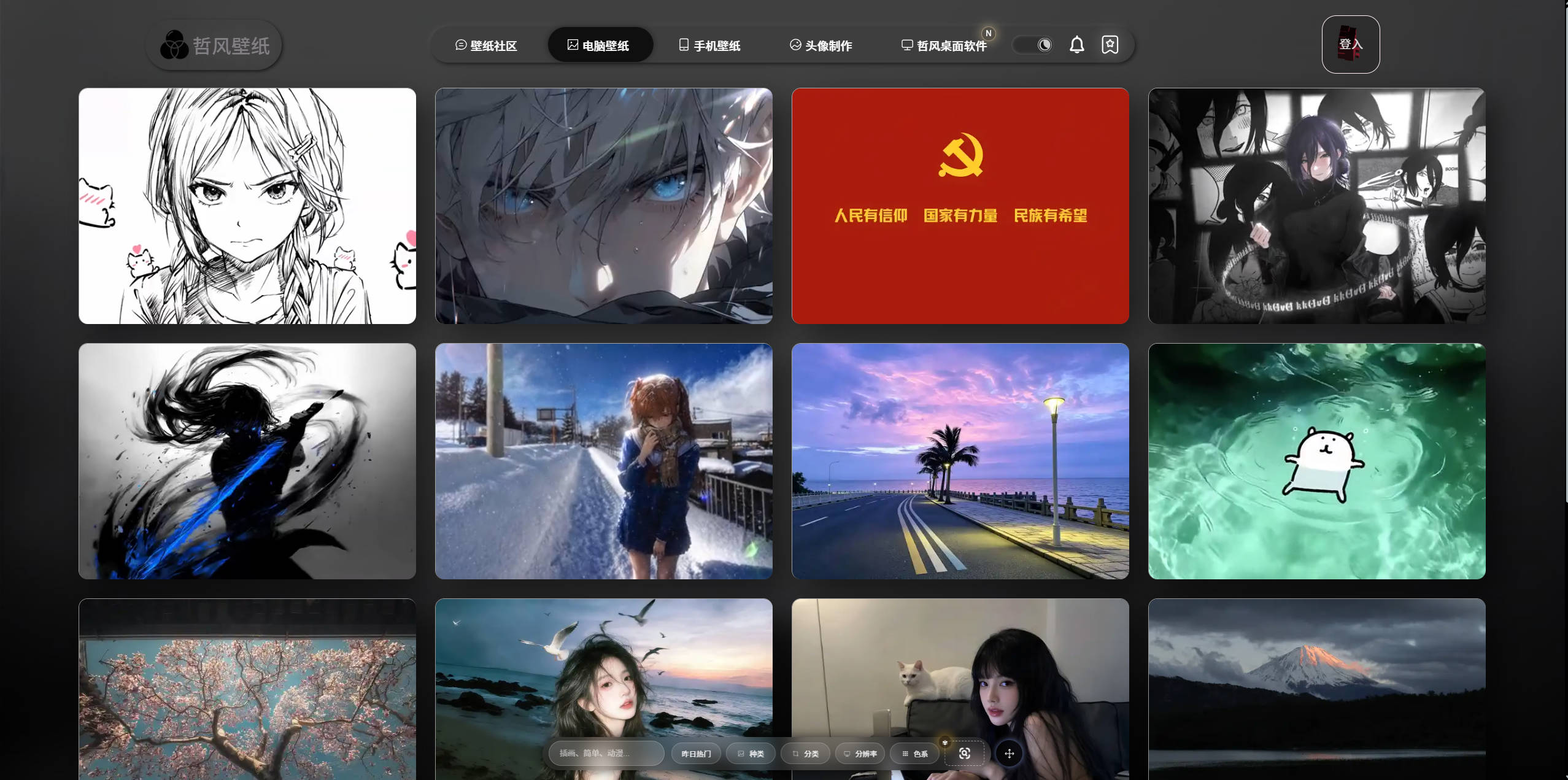Click the image search scan icon
The width and height of the screenshot is (1568, 780).
click(964, 754)
